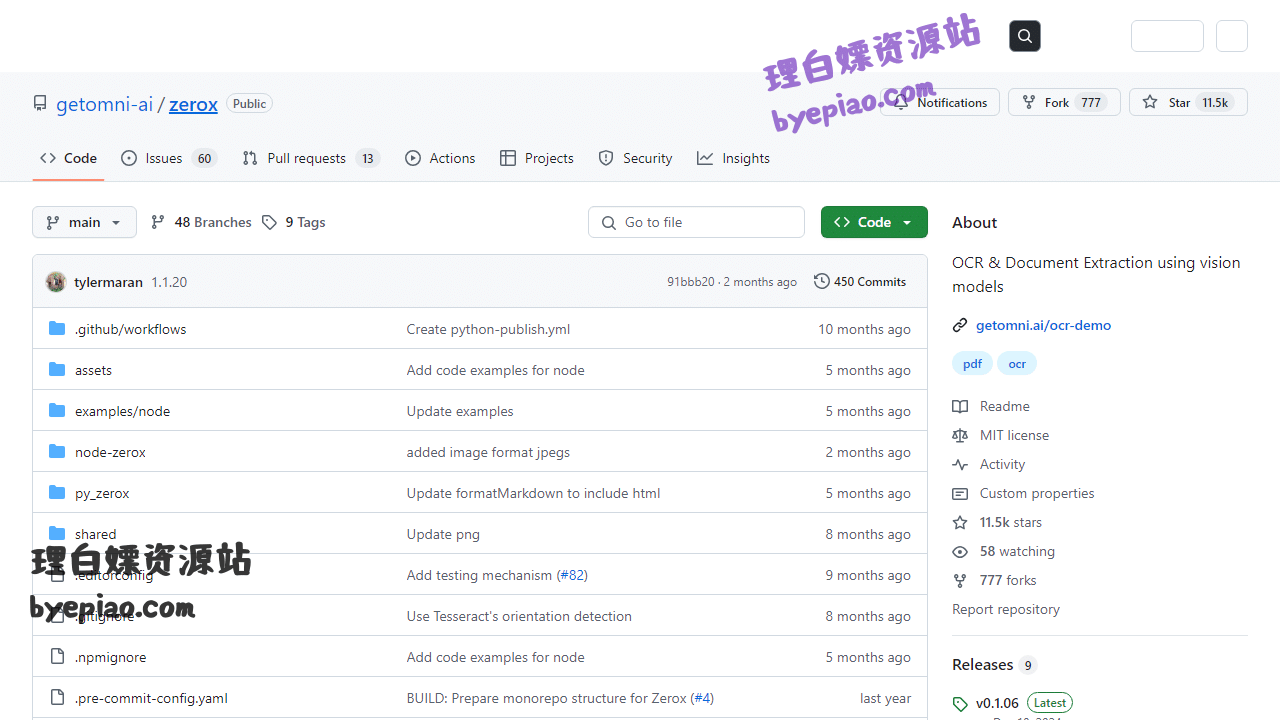Click tylermaran's avatar thumbnail
This screenshot has height=720, width=1280.
pyautogui.click(x=56, y=282)
